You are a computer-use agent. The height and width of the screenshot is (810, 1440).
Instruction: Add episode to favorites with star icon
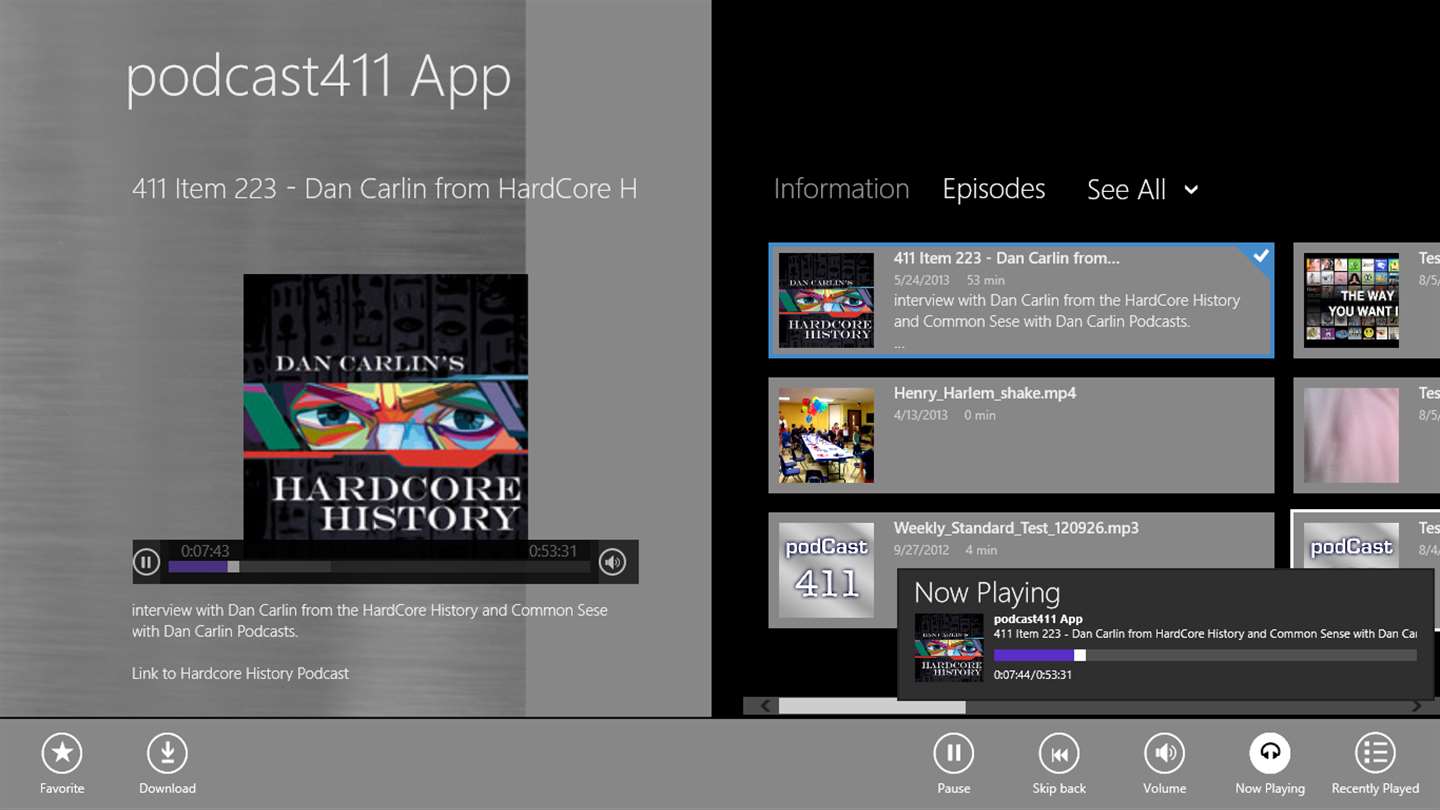point(62,754)
